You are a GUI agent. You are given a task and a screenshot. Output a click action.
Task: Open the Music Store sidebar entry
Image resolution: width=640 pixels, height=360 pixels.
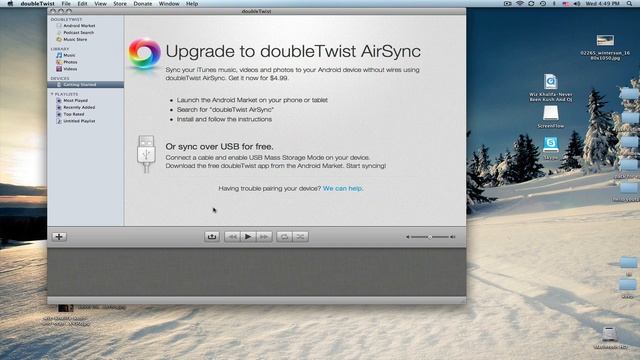click(75, 39)
